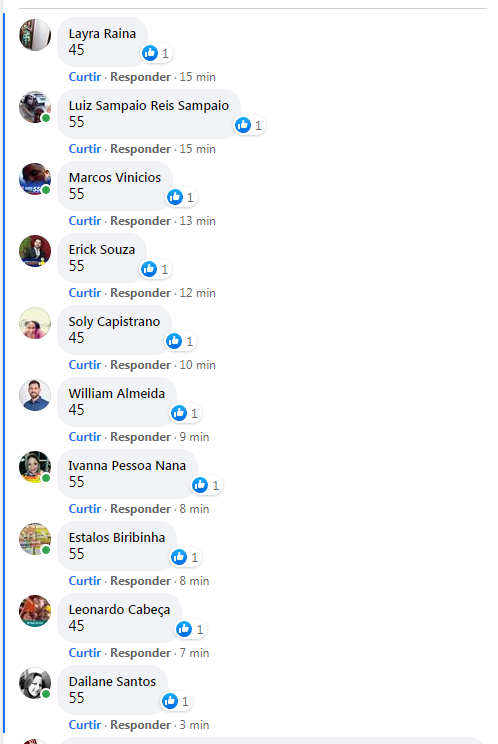Click Responder under Marcos Vinicios' comment
Viewport: 498px width, 744px height.
point(140,221)
